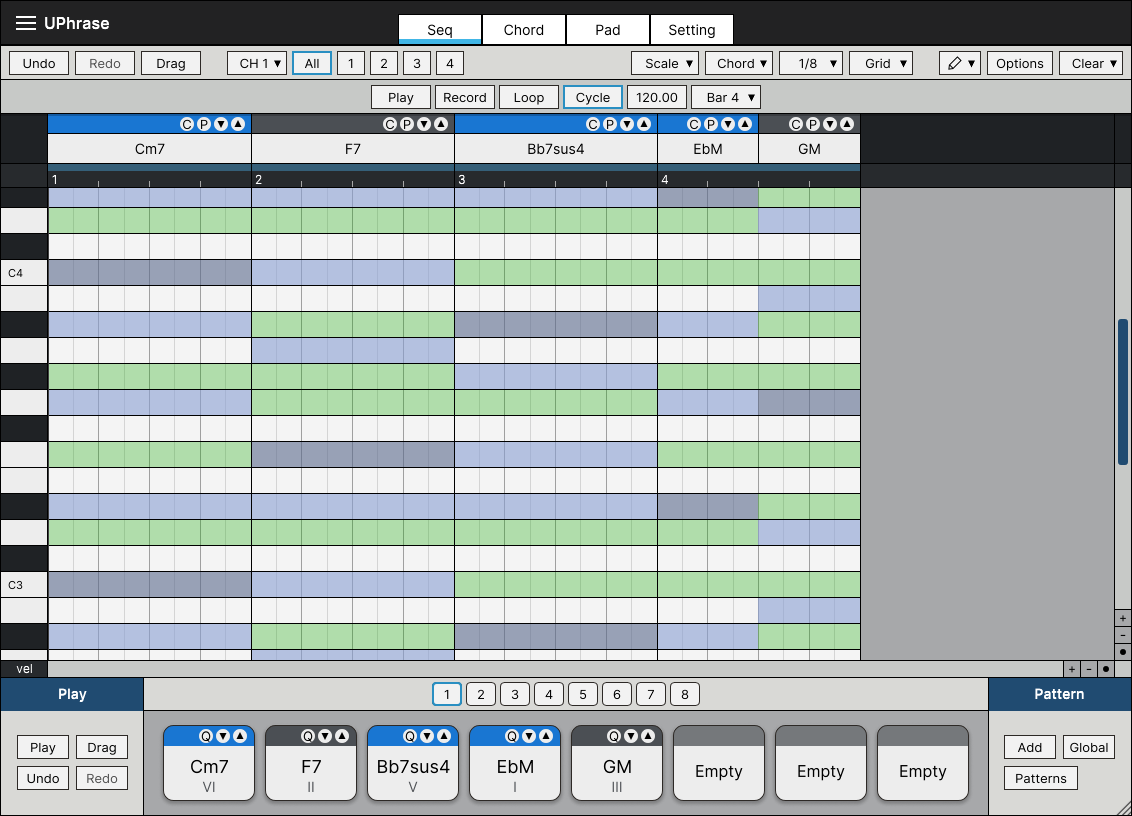Select track 4 filter button

click(x=450, y=64)
